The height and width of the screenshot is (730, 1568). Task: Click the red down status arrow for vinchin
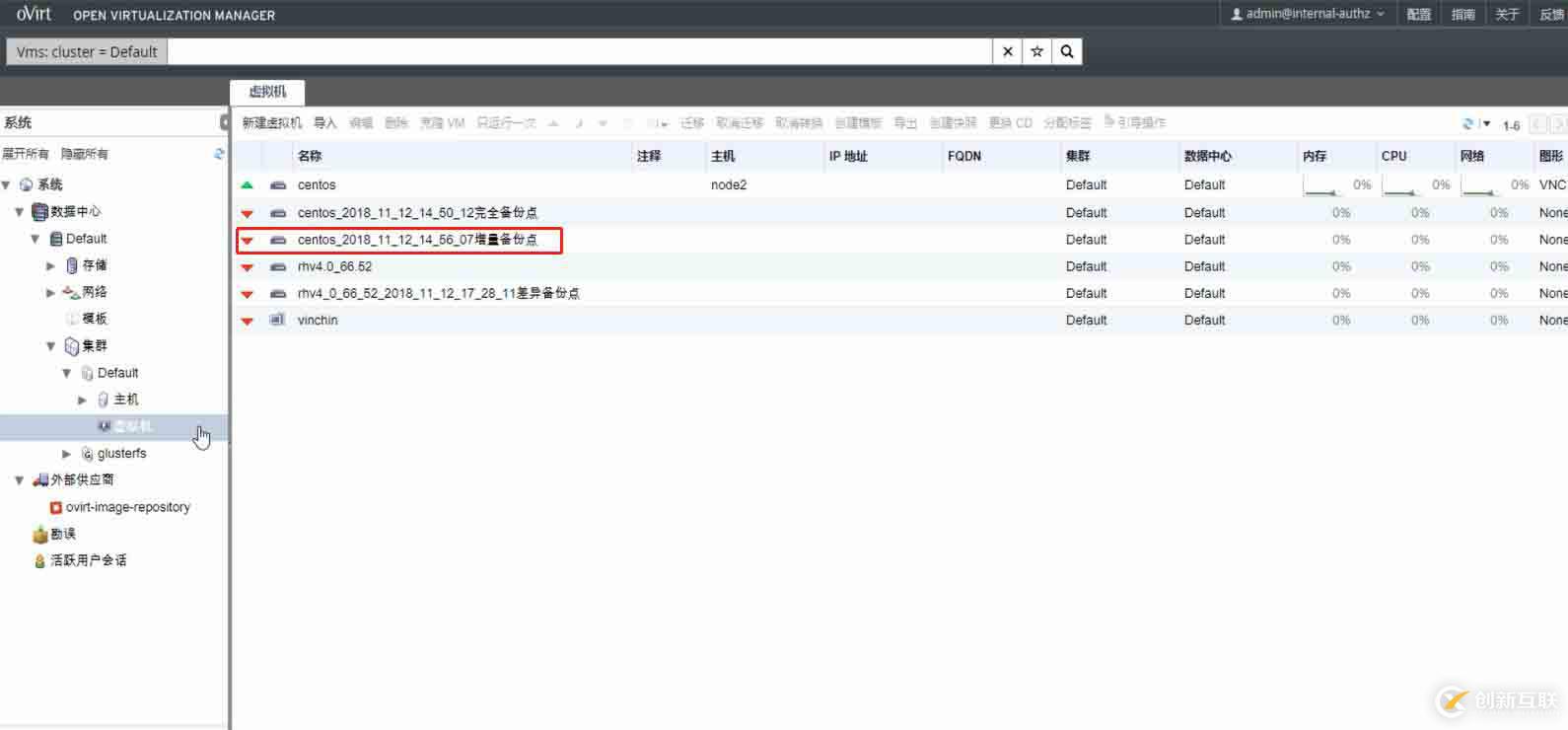[248, 321]
